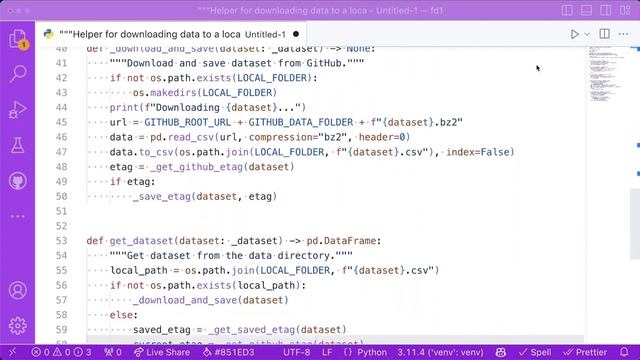
Task: Open Customize Layout icon in title bar
Action: [x=625, y=10]
